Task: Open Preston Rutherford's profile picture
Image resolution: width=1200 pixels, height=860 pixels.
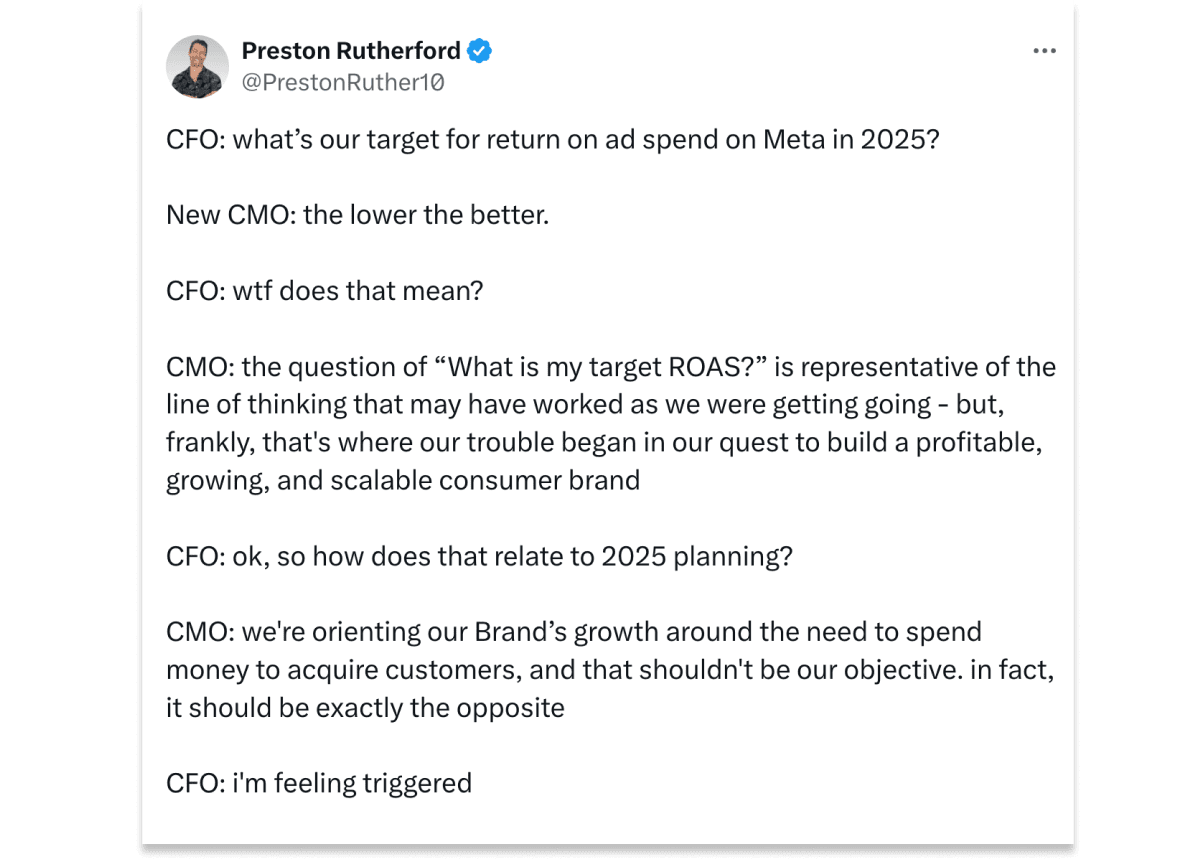Action: pos(197,67)
